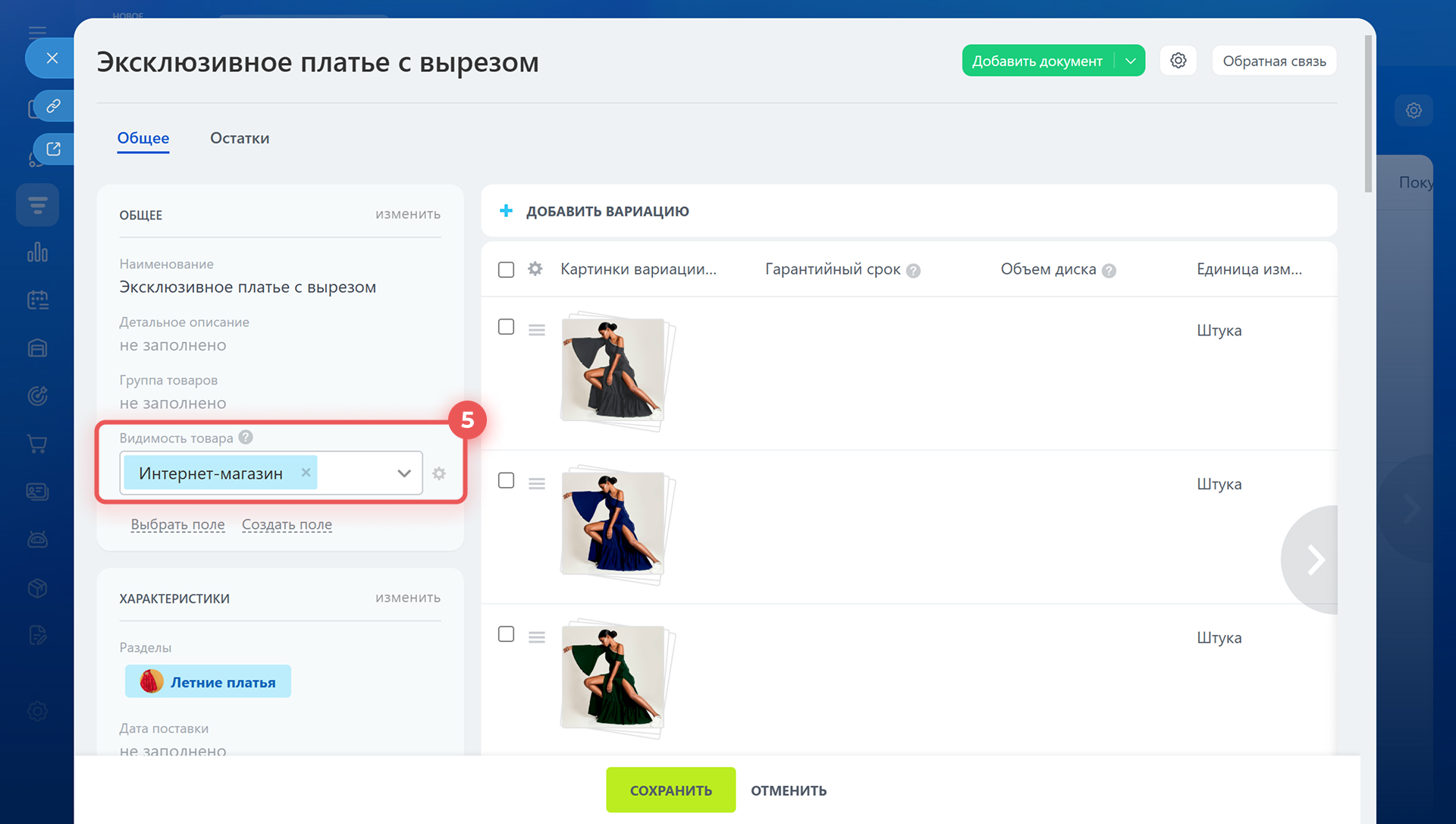The height and width of the screenshot is (824, 1456).
Task: Open the gear settings next to Обратная связь
Action: [x=1178, y=61]
